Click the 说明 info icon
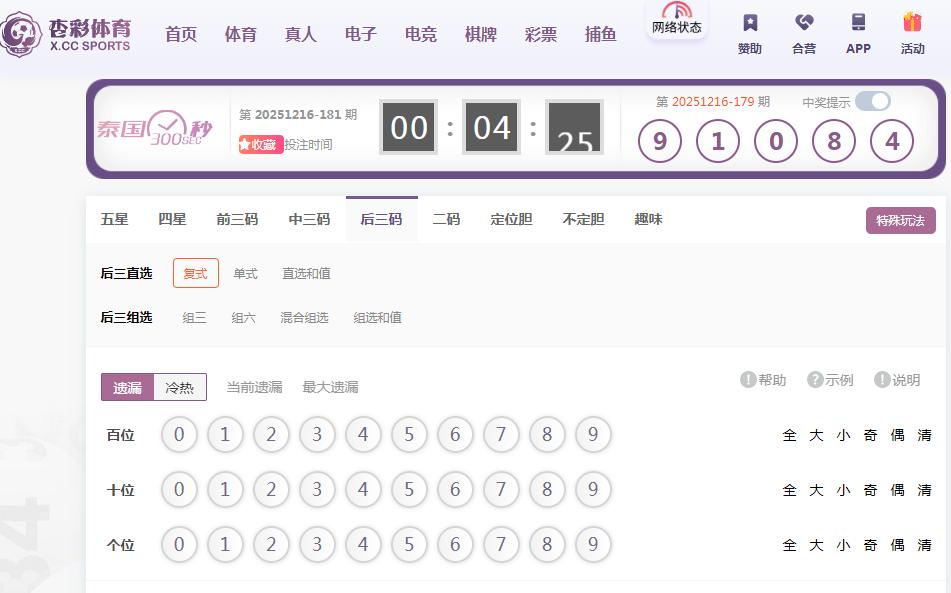The height and width of the screenshot is (593, 951). (882, 380)
